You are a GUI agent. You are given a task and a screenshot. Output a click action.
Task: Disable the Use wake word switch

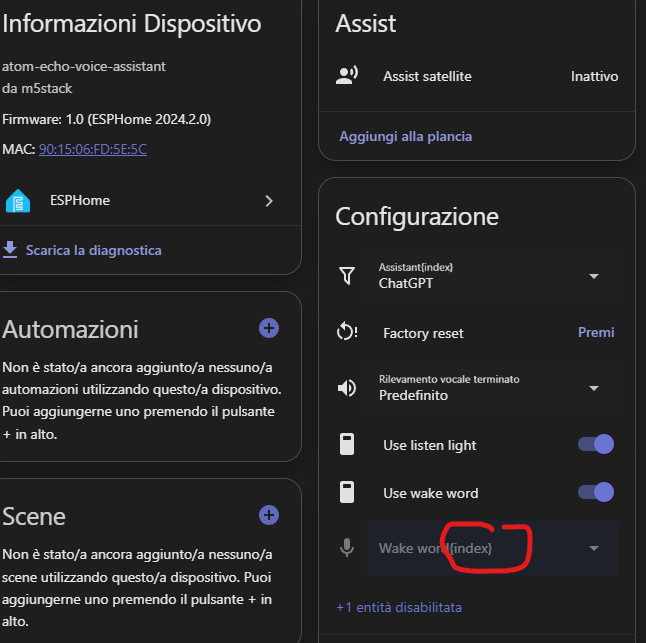(x=596, y=492)
